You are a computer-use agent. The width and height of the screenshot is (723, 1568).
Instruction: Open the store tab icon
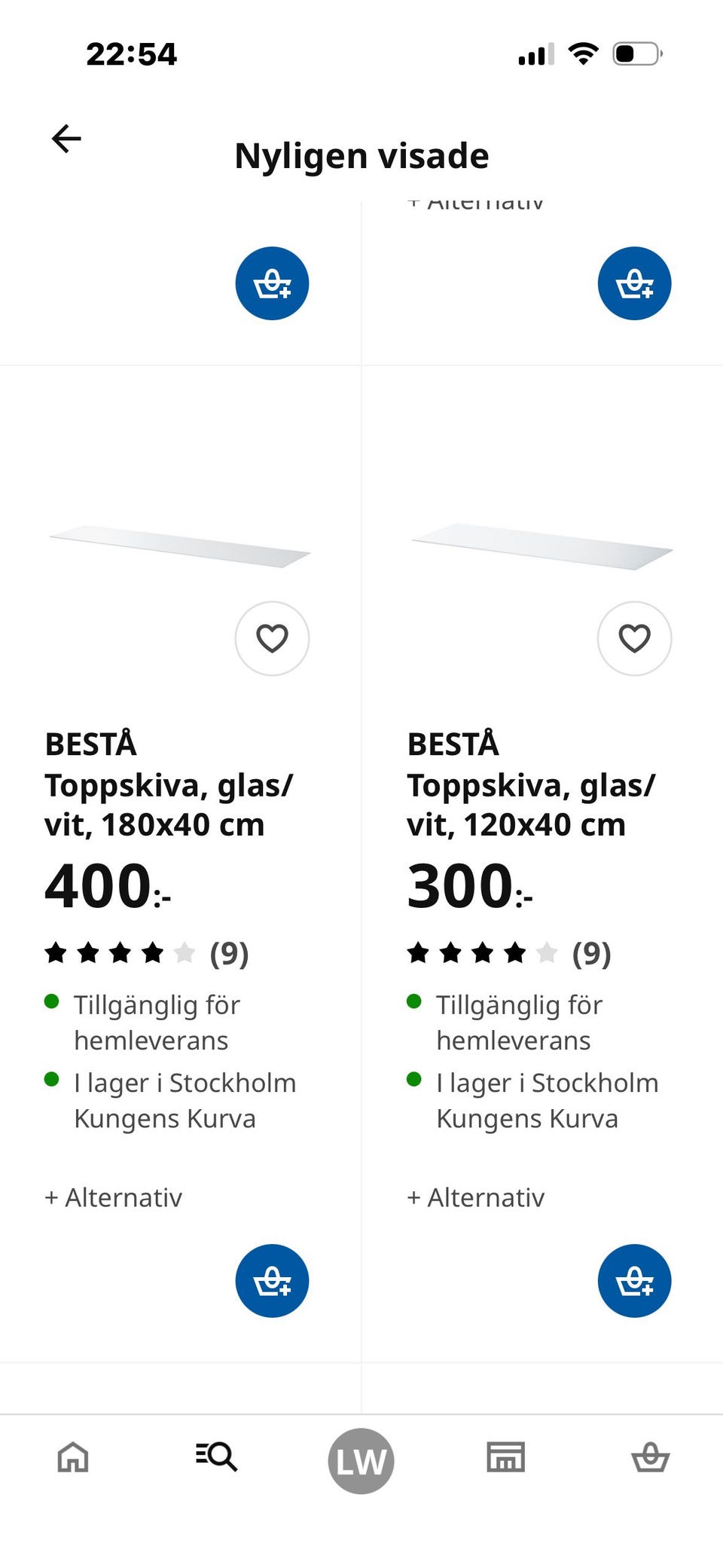click(505, 1457)
